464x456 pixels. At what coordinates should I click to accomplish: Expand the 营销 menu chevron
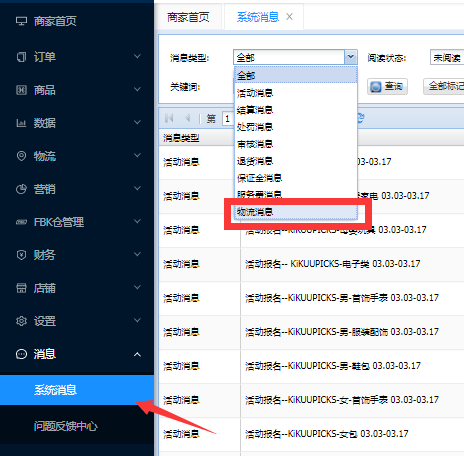tap(137, 188)
